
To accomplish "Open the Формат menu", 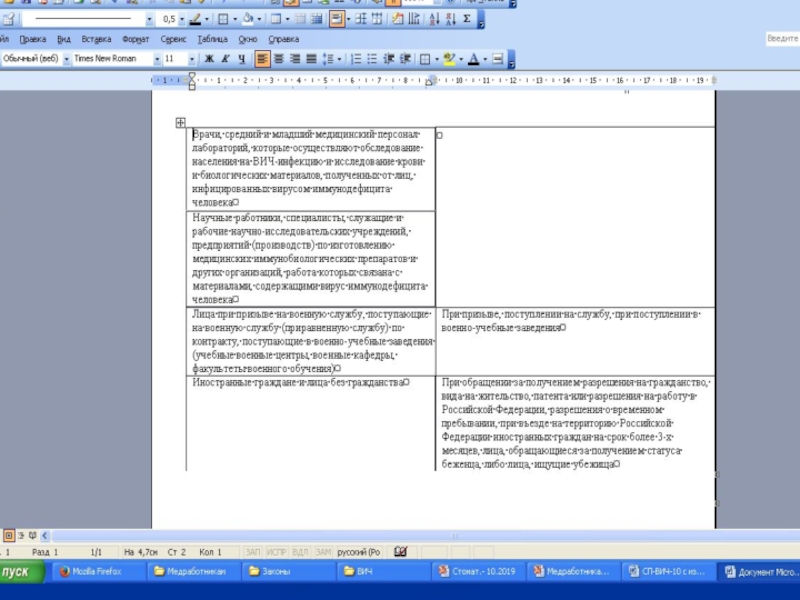I will click(x=136, y=39).
